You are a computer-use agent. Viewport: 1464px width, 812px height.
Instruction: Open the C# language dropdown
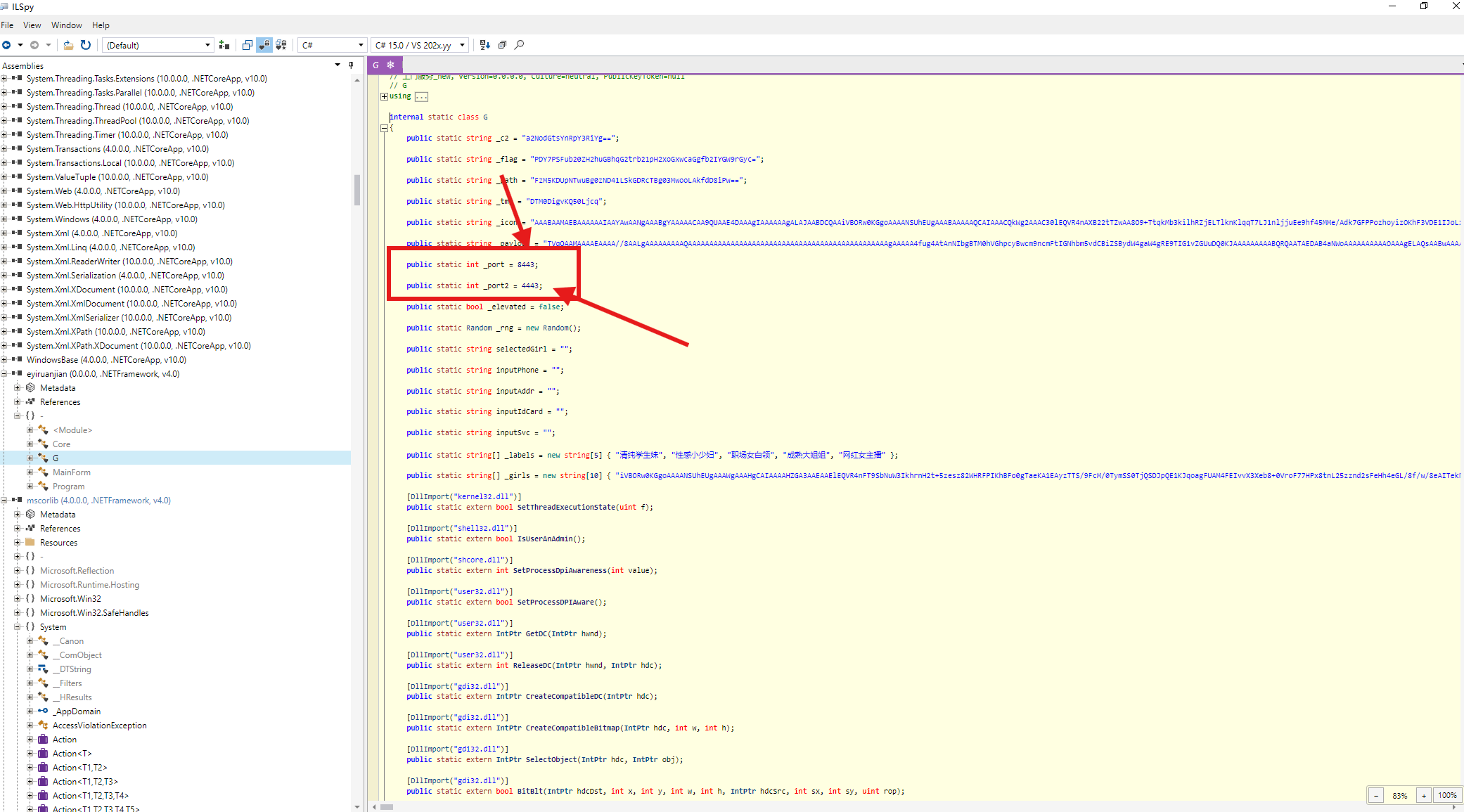coord(332,45)
